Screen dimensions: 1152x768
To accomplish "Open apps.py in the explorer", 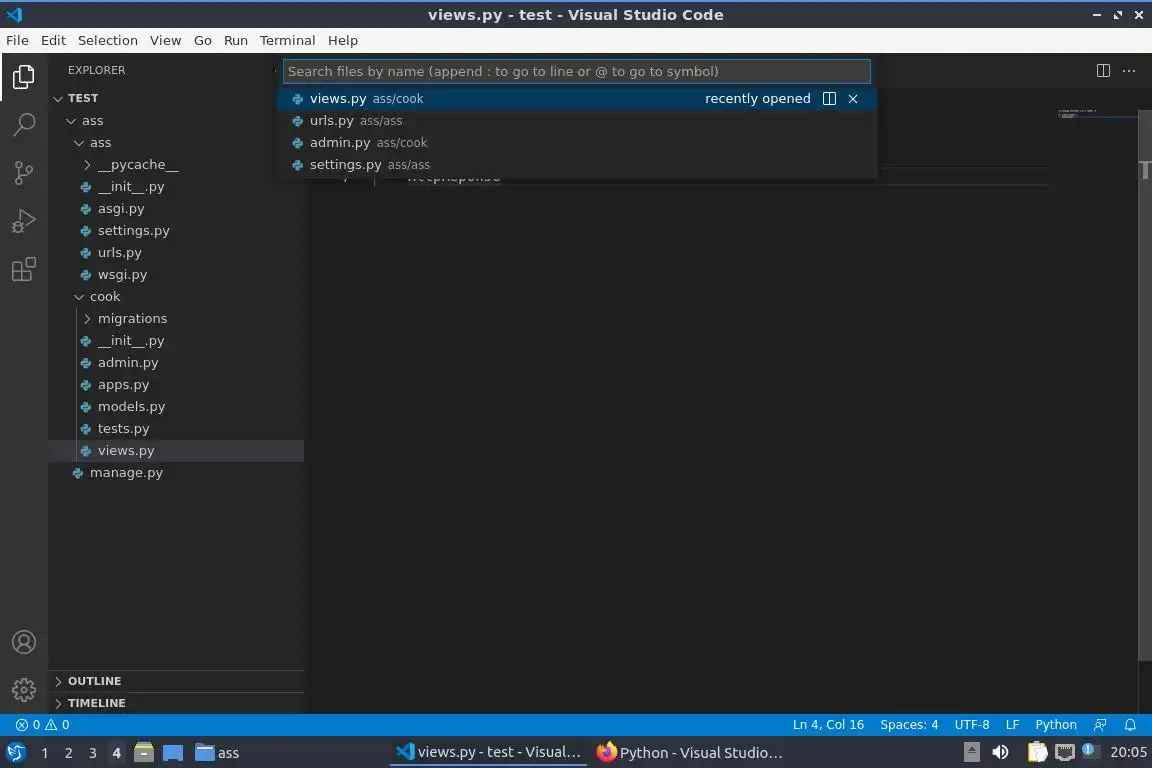I will (x=176, y=385).
